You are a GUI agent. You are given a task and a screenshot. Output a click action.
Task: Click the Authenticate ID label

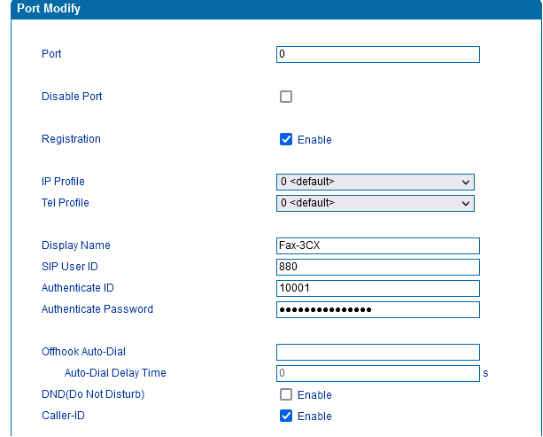tap(78, 288)
